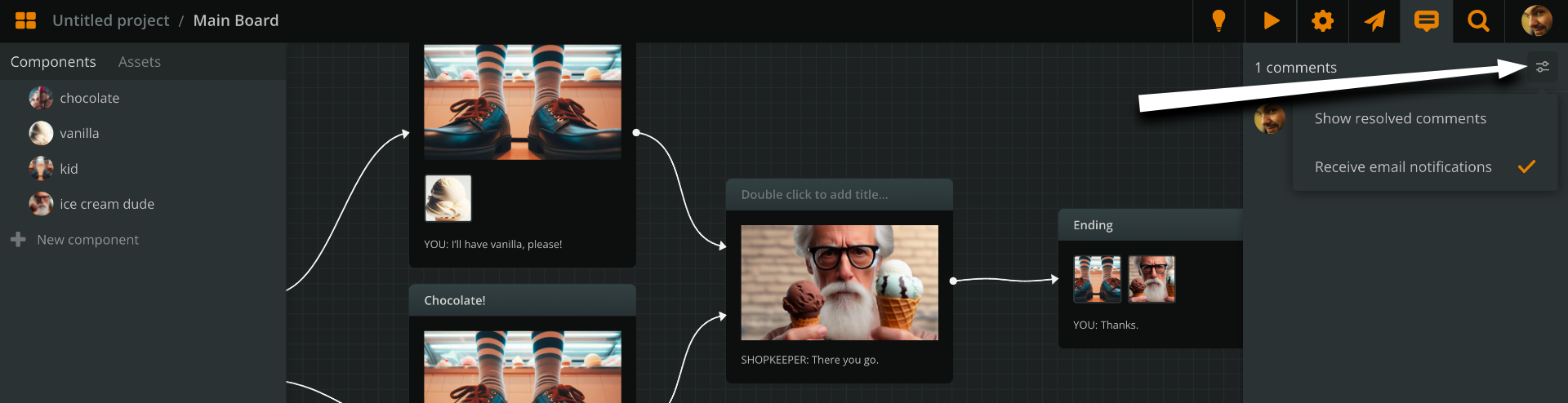Select vanilla ice cream thumbnail in card
Viewport: 1568px width, 403px height.
click(448, 198)
